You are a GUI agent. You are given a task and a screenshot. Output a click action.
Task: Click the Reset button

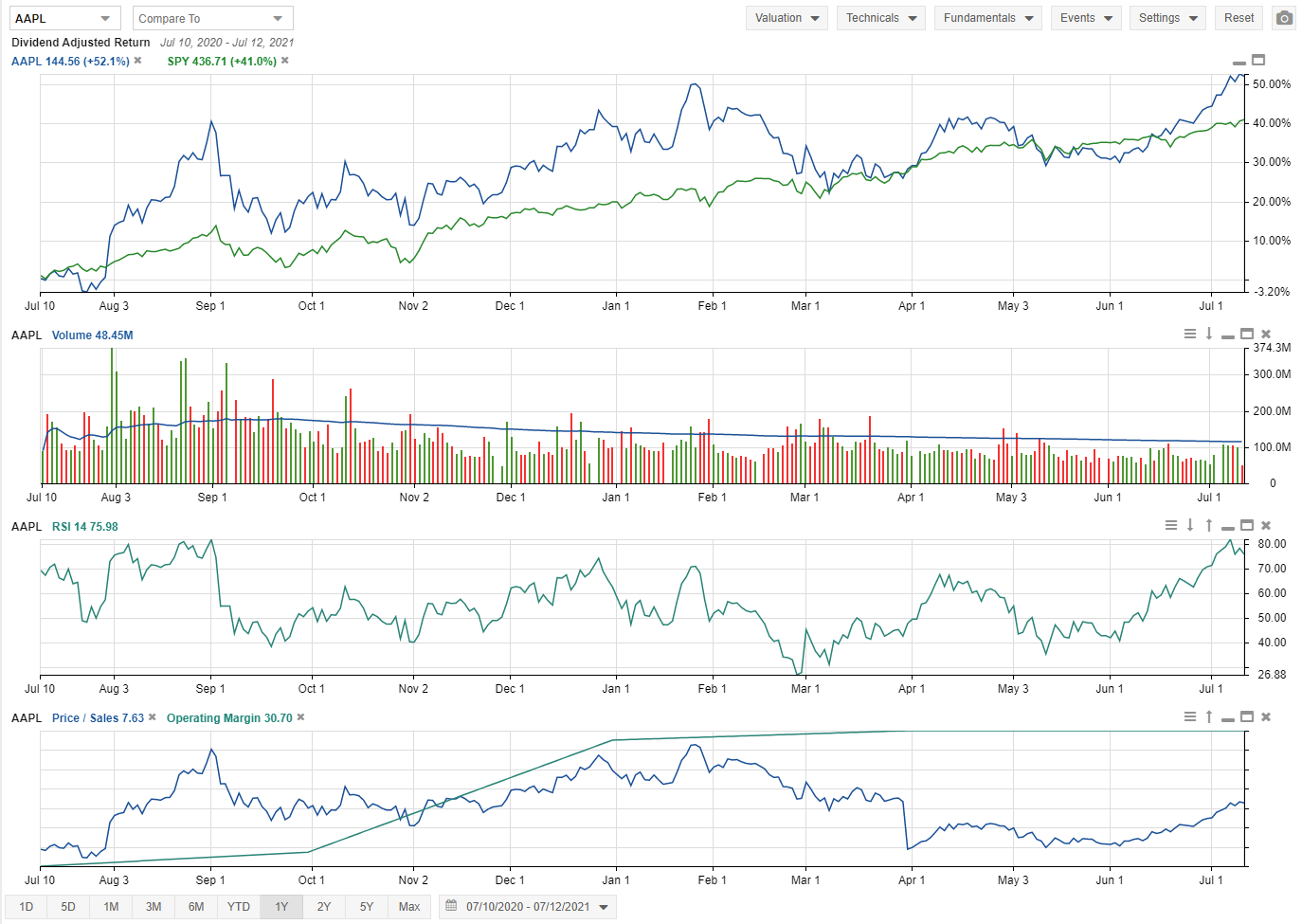pyautogui.click(x=1239, y=18)
